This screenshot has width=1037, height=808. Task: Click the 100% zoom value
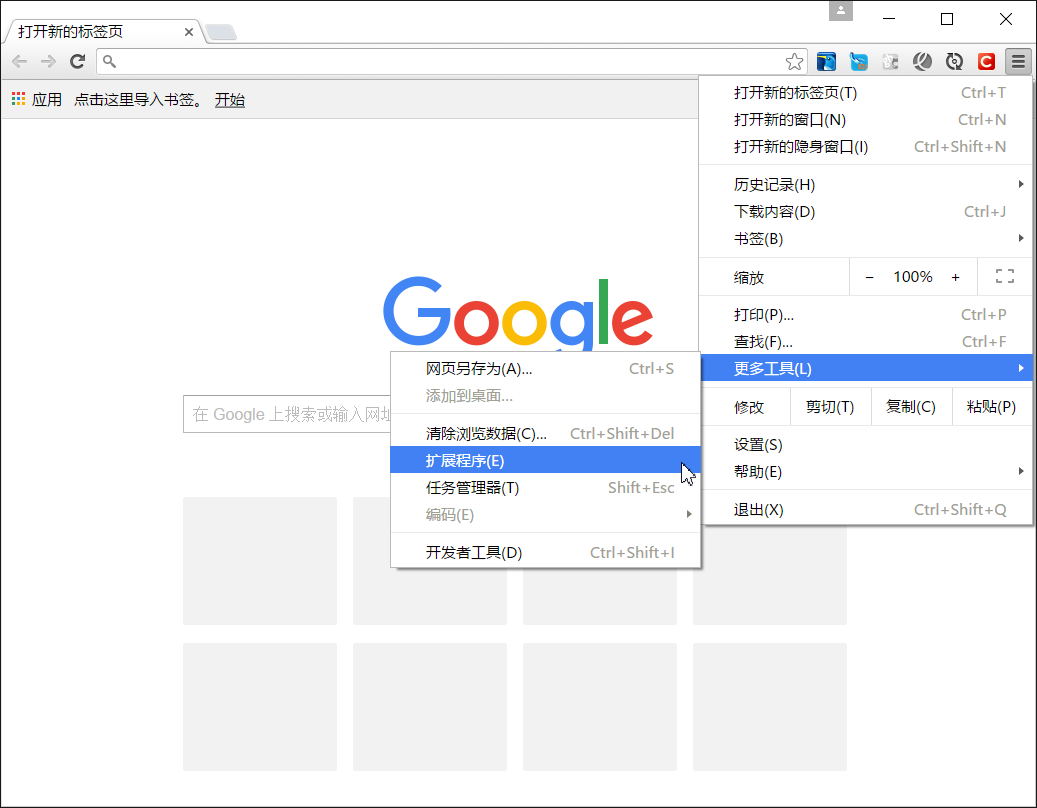(x=913, y=277)
